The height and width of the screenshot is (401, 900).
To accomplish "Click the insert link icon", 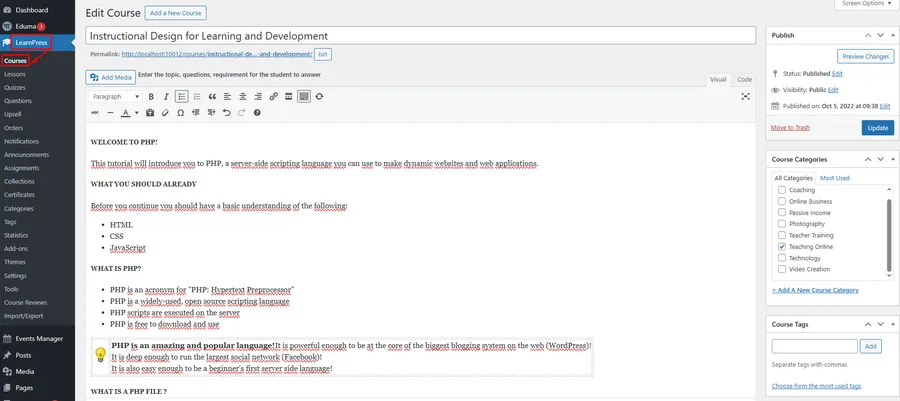I will (x=274, y=97).
